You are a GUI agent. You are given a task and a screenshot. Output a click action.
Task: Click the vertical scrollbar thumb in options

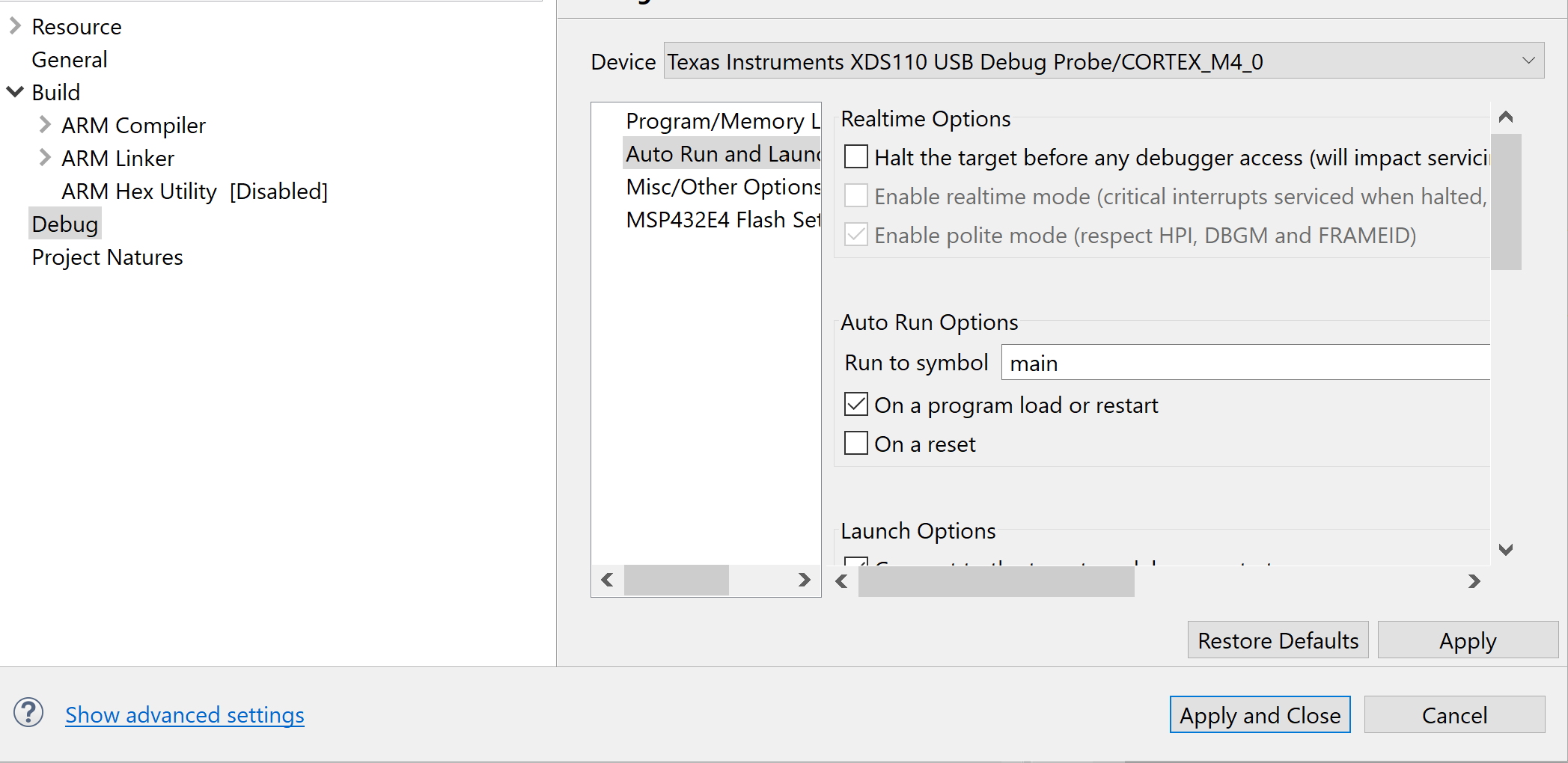coord(1505,202)
